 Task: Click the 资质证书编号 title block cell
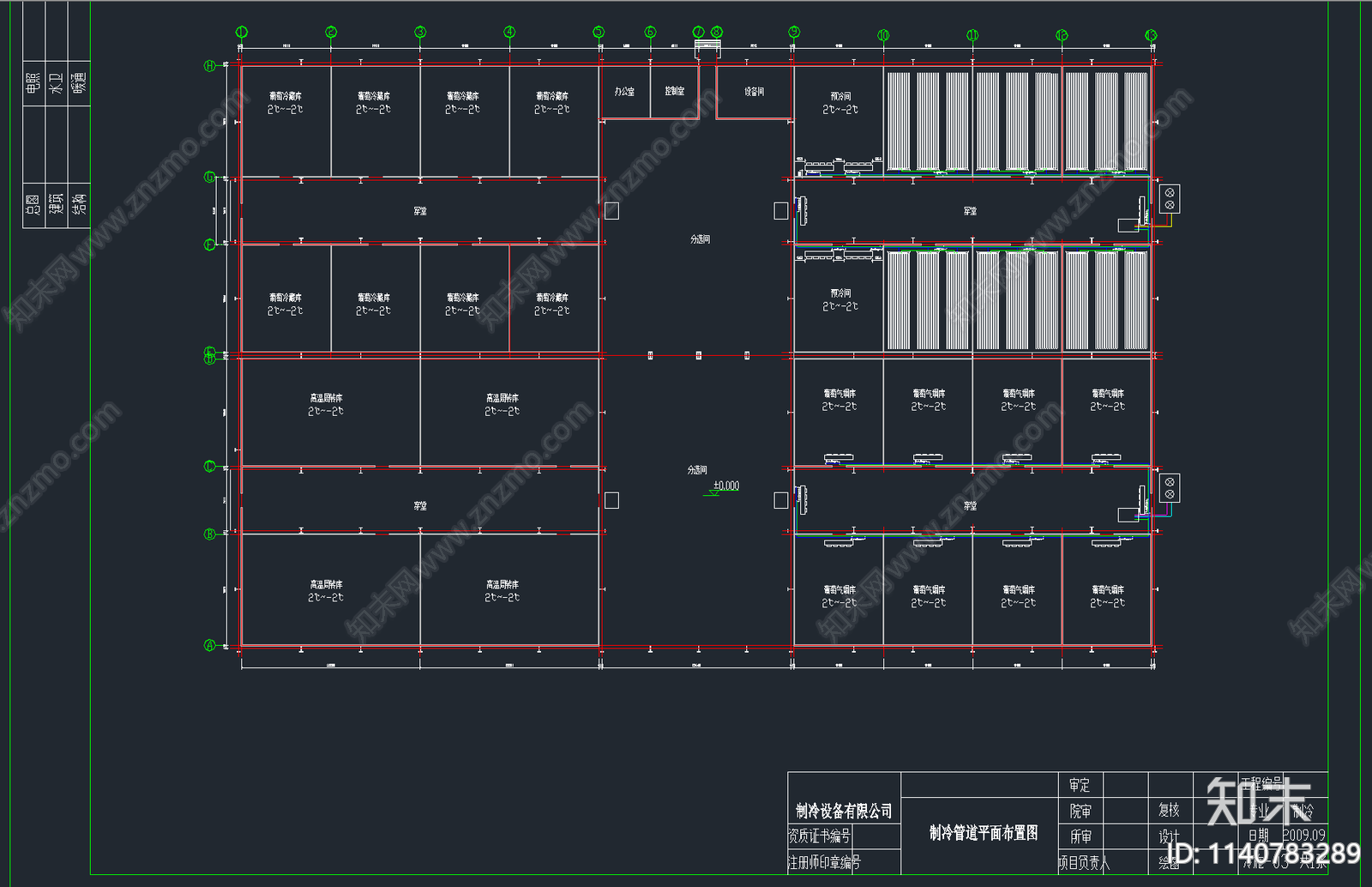820,836
